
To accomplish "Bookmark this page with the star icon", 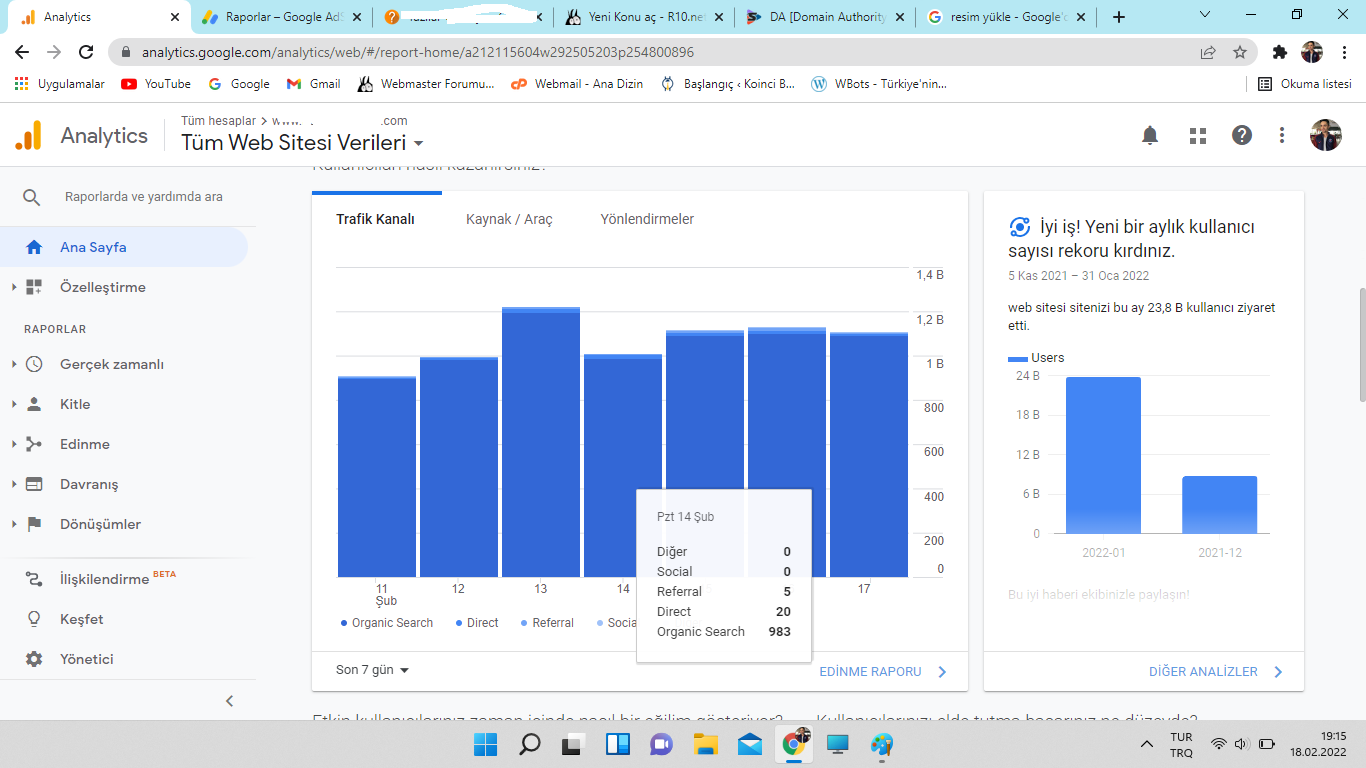I will coord(1240,52).
